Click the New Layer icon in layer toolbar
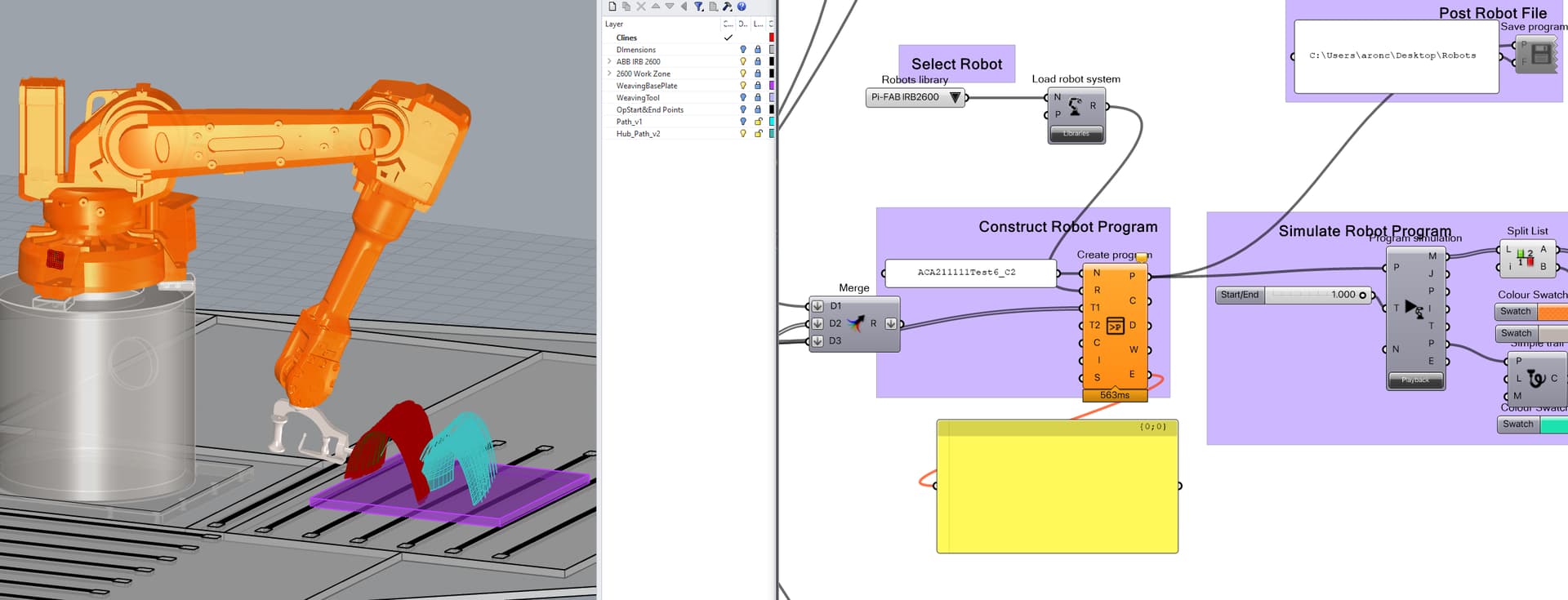The height and width of the screenshot is (600, 1568). click(x=612, y=7)
